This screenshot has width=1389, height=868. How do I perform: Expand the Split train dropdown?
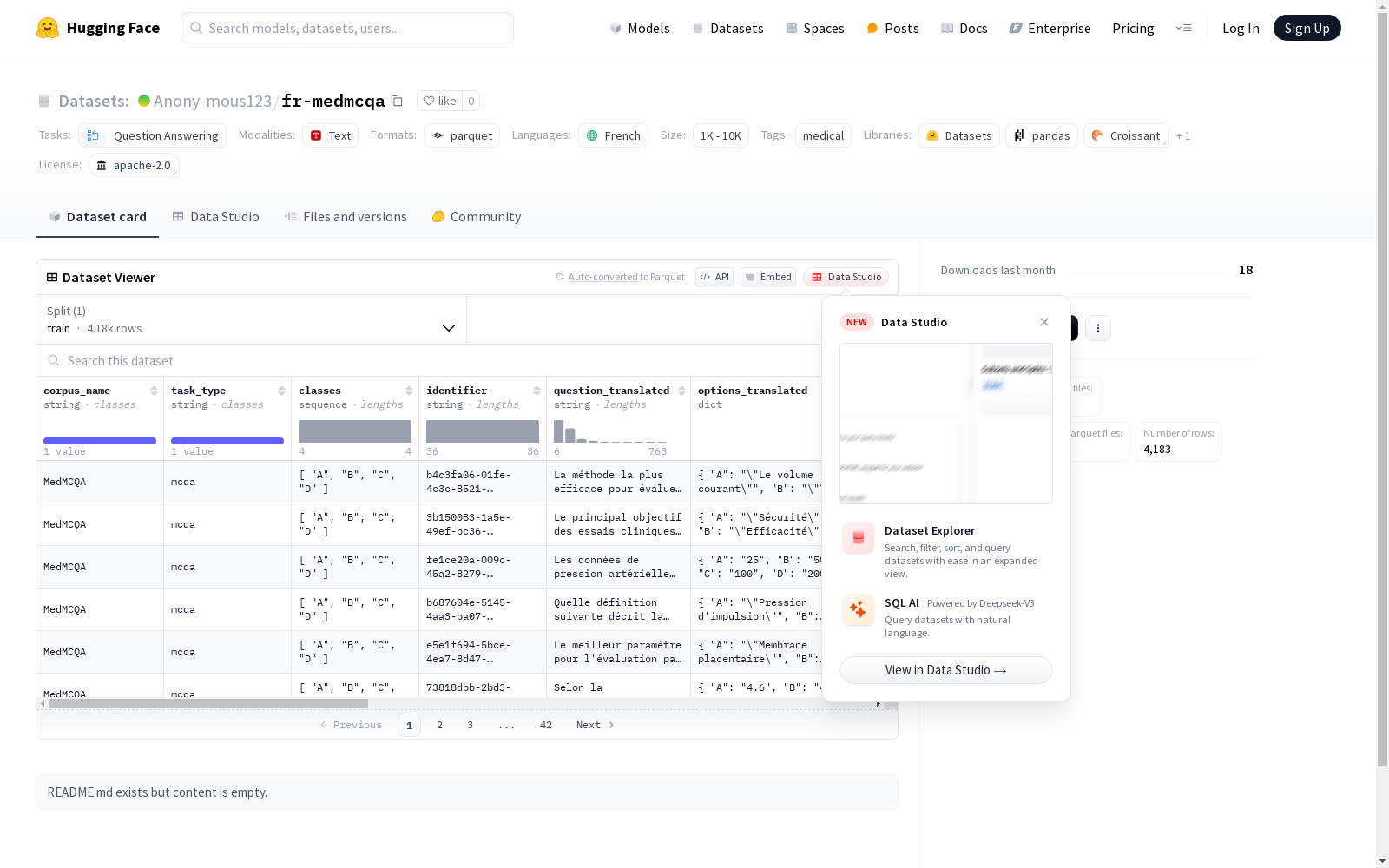(x=252, y=319)
